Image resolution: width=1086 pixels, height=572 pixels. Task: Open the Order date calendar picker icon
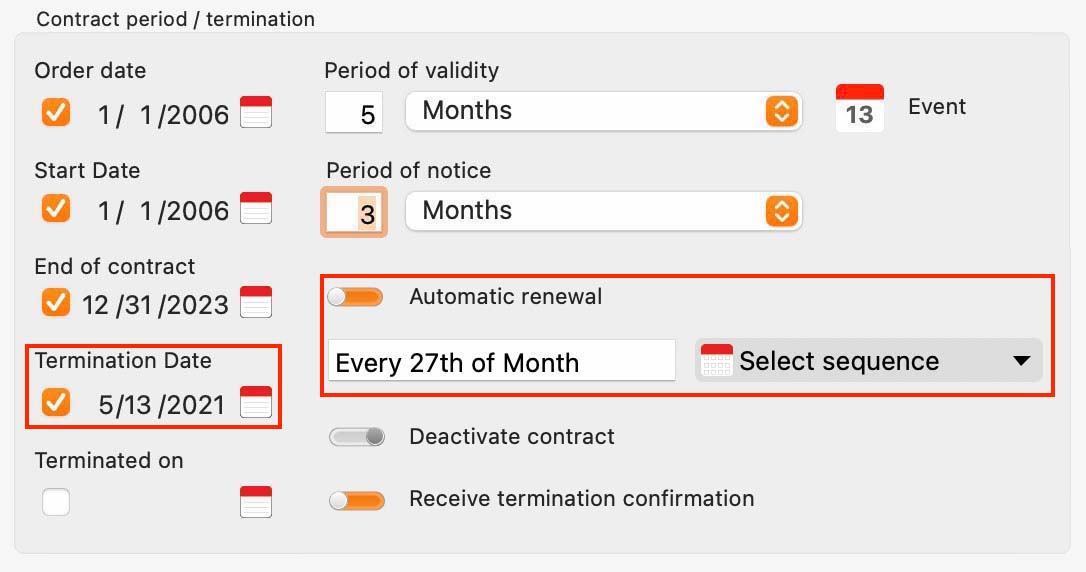[x=256, y=112]
